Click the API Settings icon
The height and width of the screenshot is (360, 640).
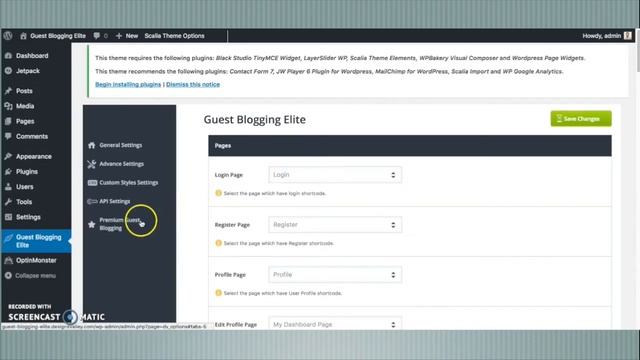(x=92, y=201)
